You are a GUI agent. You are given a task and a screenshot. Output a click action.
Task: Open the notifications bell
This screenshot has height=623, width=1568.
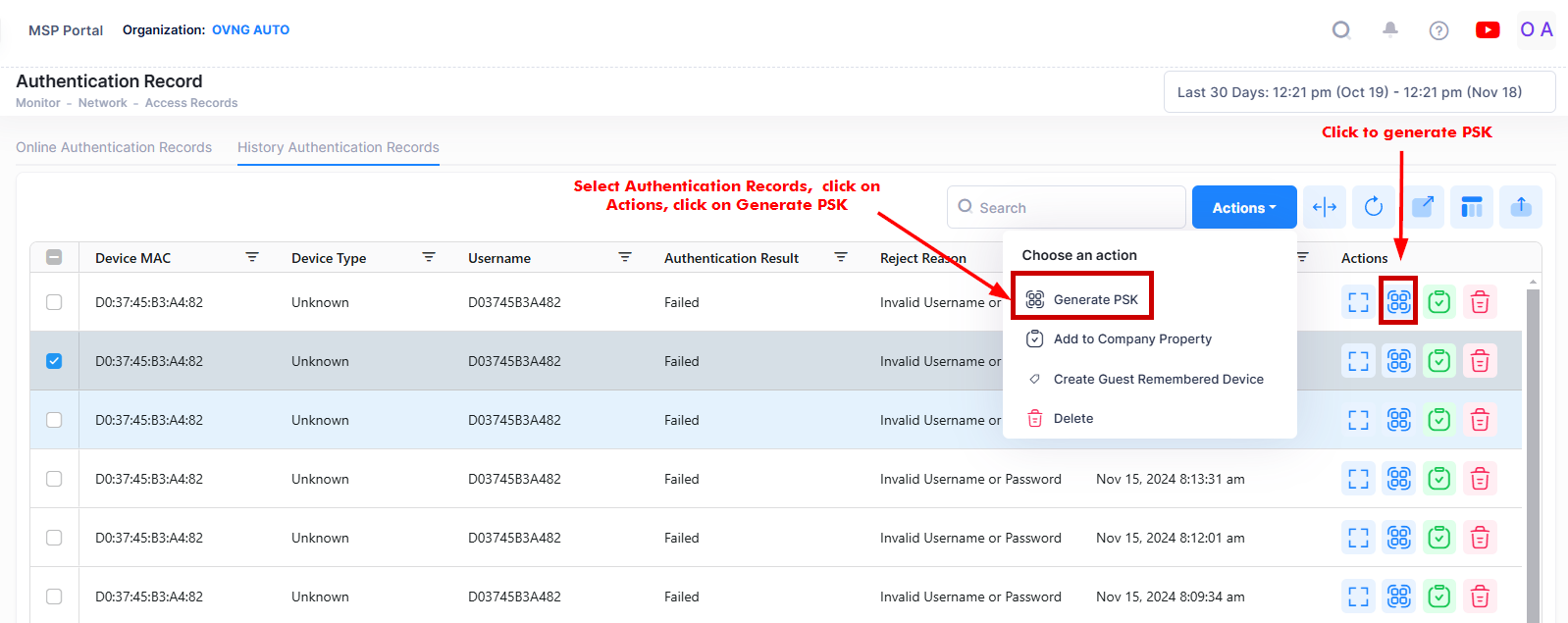(x=1390, y=30)
